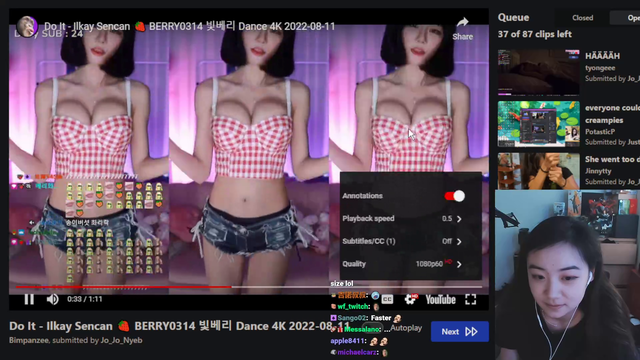This screenshot has width=640, height=360.
Task: Open the HÄÄÄÄH clip title
Action: tap(602, 56)
